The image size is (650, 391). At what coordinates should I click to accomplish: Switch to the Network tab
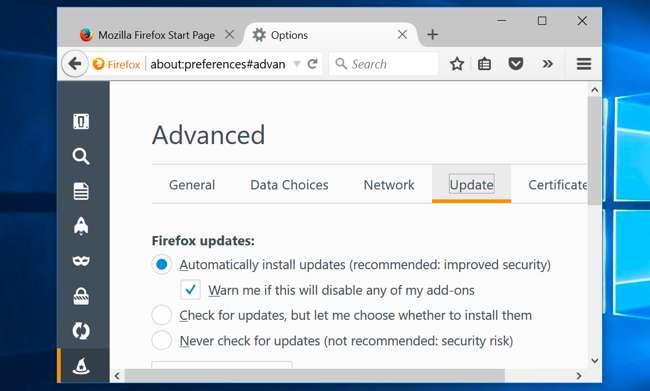point(389,185)
